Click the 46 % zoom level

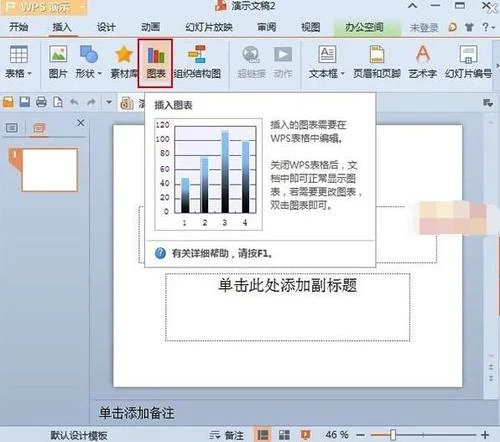click(337, 435)
